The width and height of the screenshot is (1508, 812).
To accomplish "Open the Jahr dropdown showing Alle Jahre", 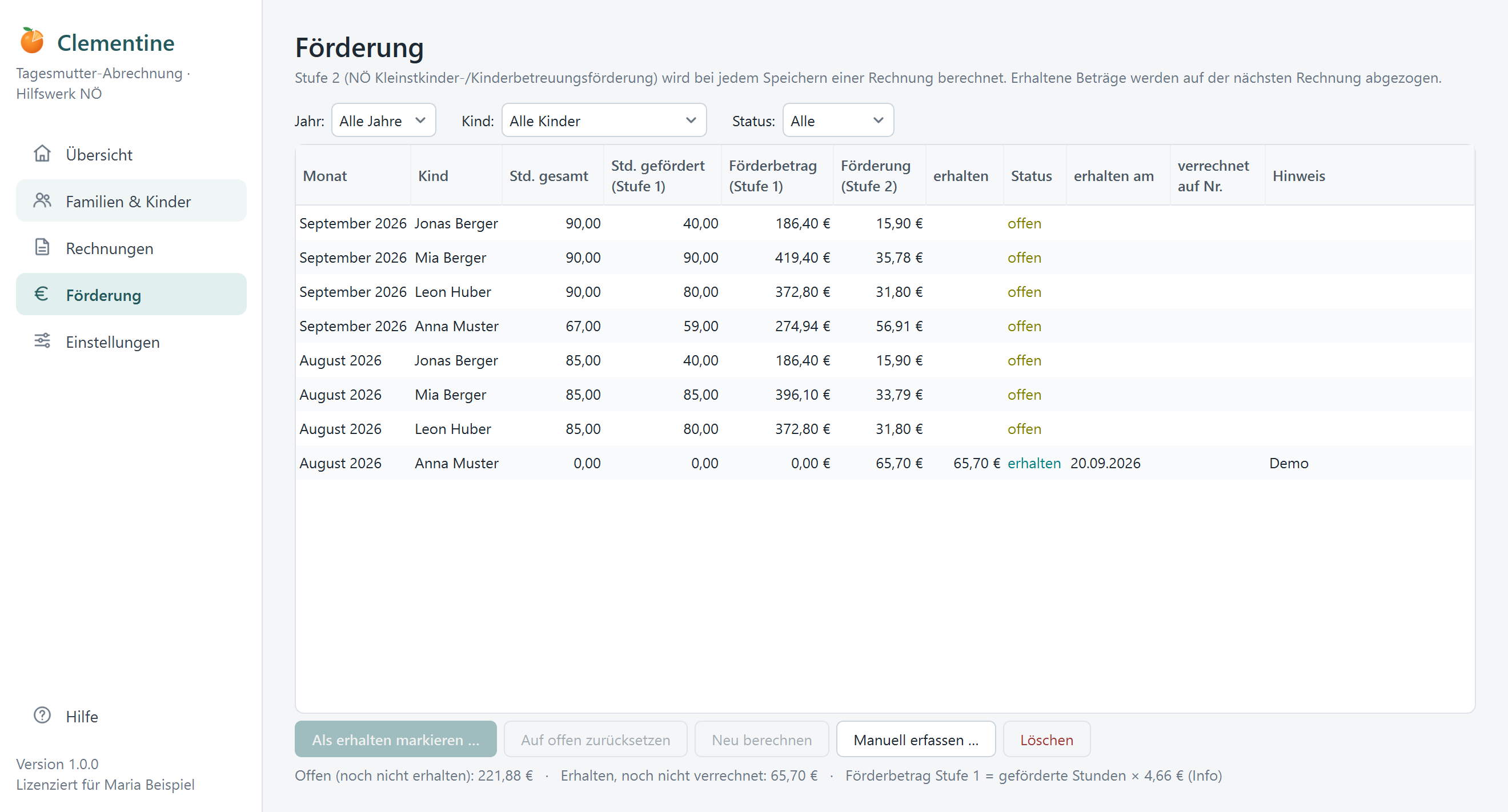I will pyautogui.click(x=383, y=120).
